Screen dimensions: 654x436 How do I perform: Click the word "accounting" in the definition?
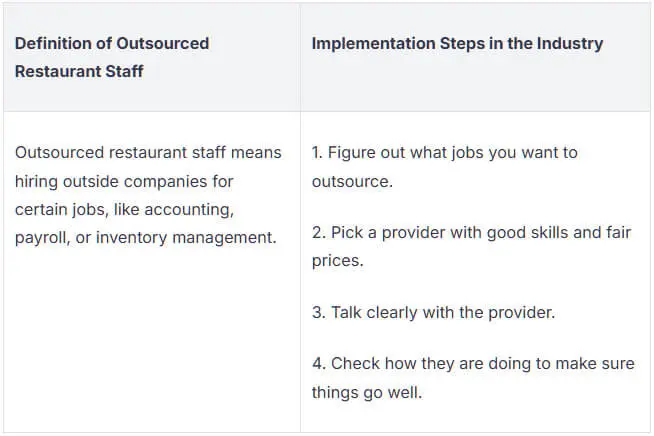193,210
